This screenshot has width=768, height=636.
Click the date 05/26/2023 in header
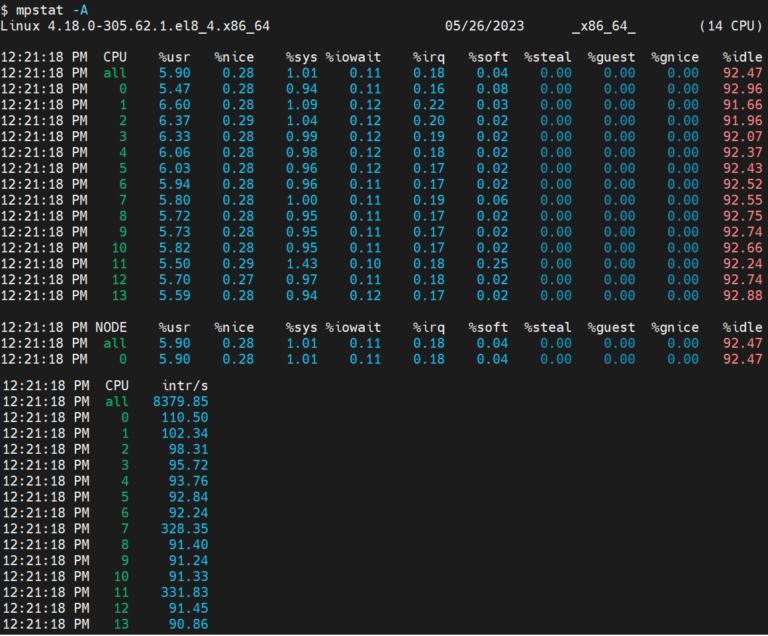(485, 24)
